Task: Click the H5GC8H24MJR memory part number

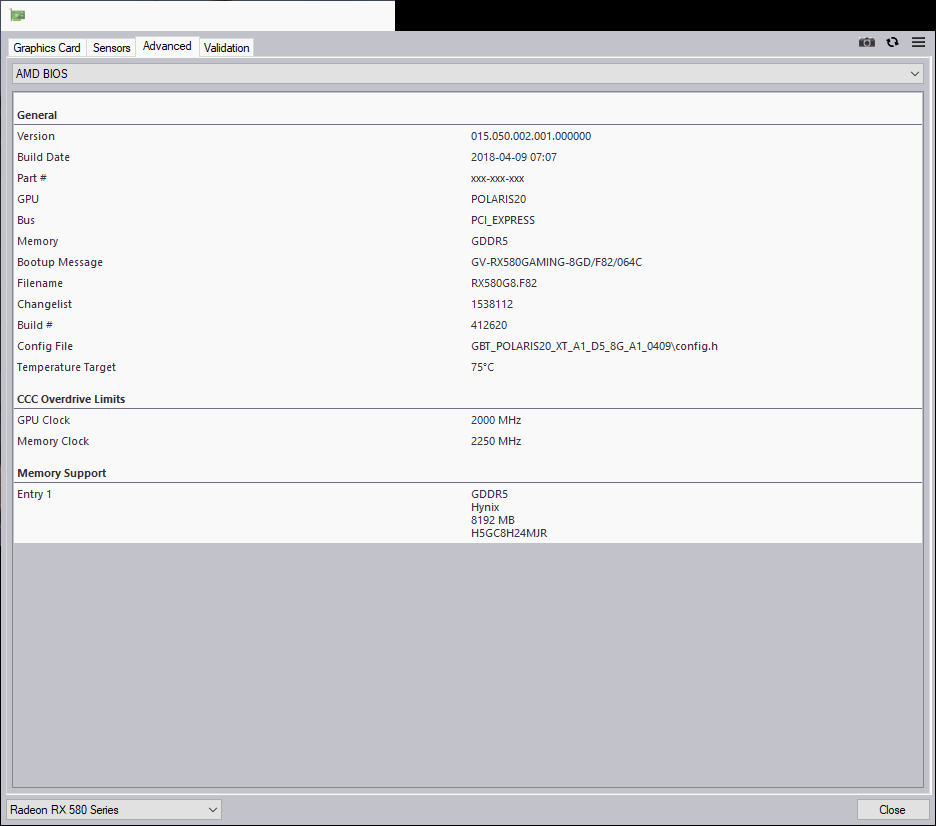Action: point(509,534)
